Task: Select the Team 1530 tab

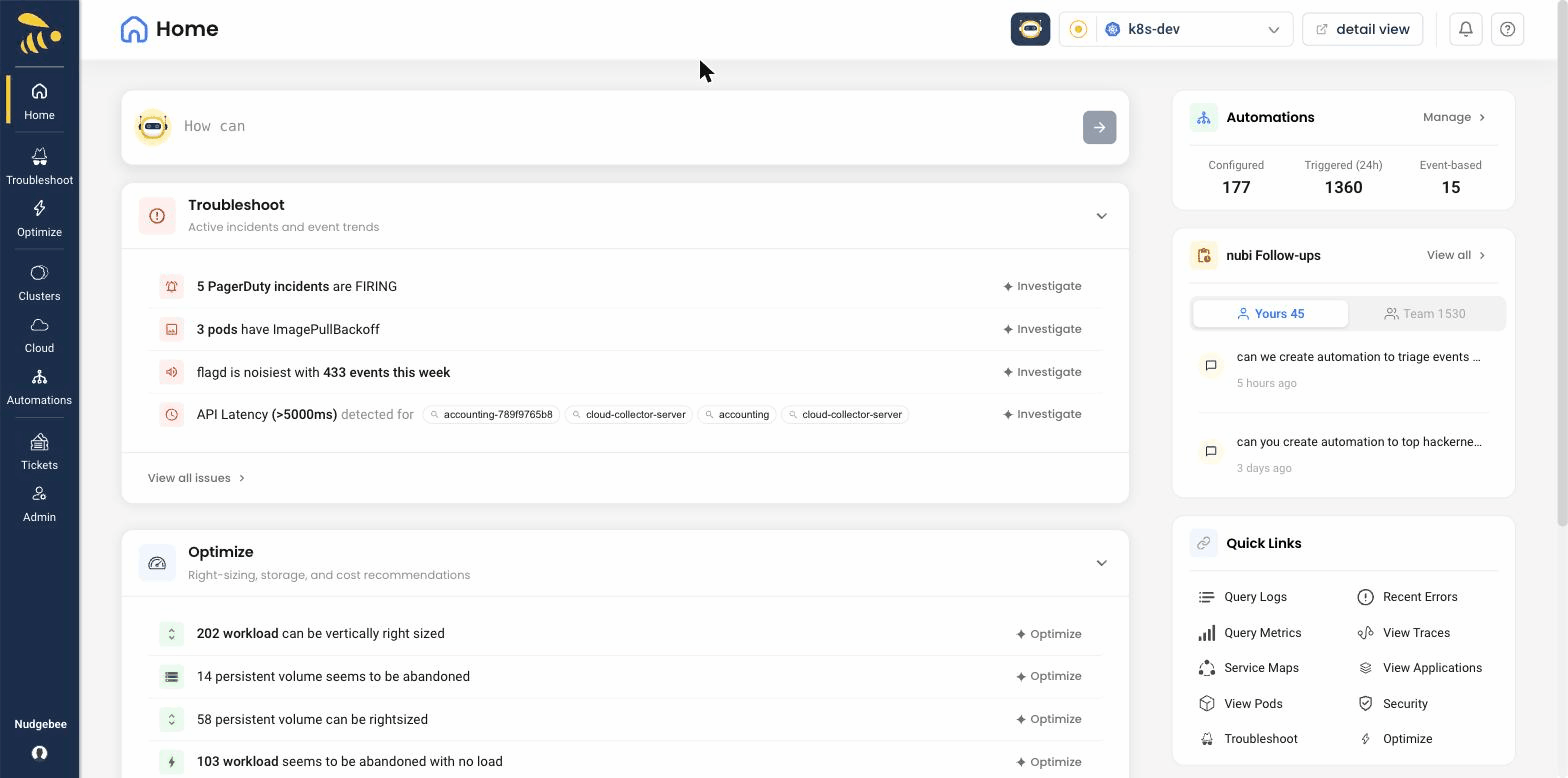Action: pos(1425,314)
